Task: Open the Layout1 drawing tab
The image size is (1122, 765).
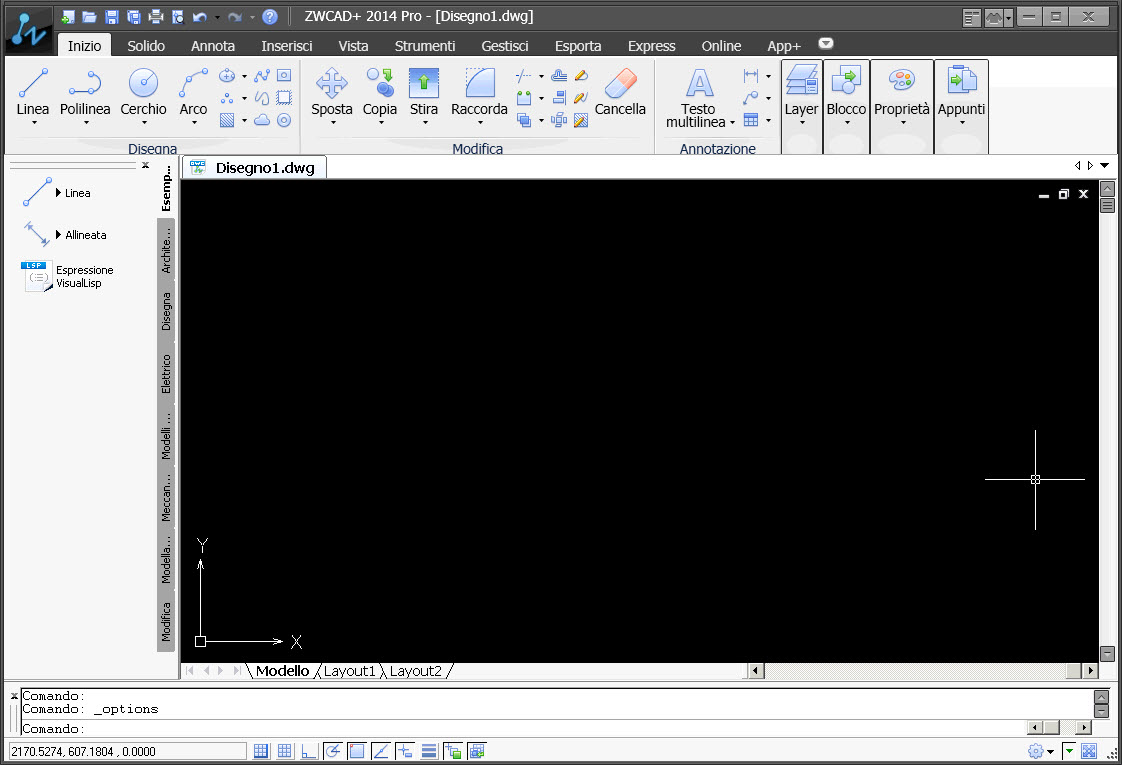Action: pos(349,671)
